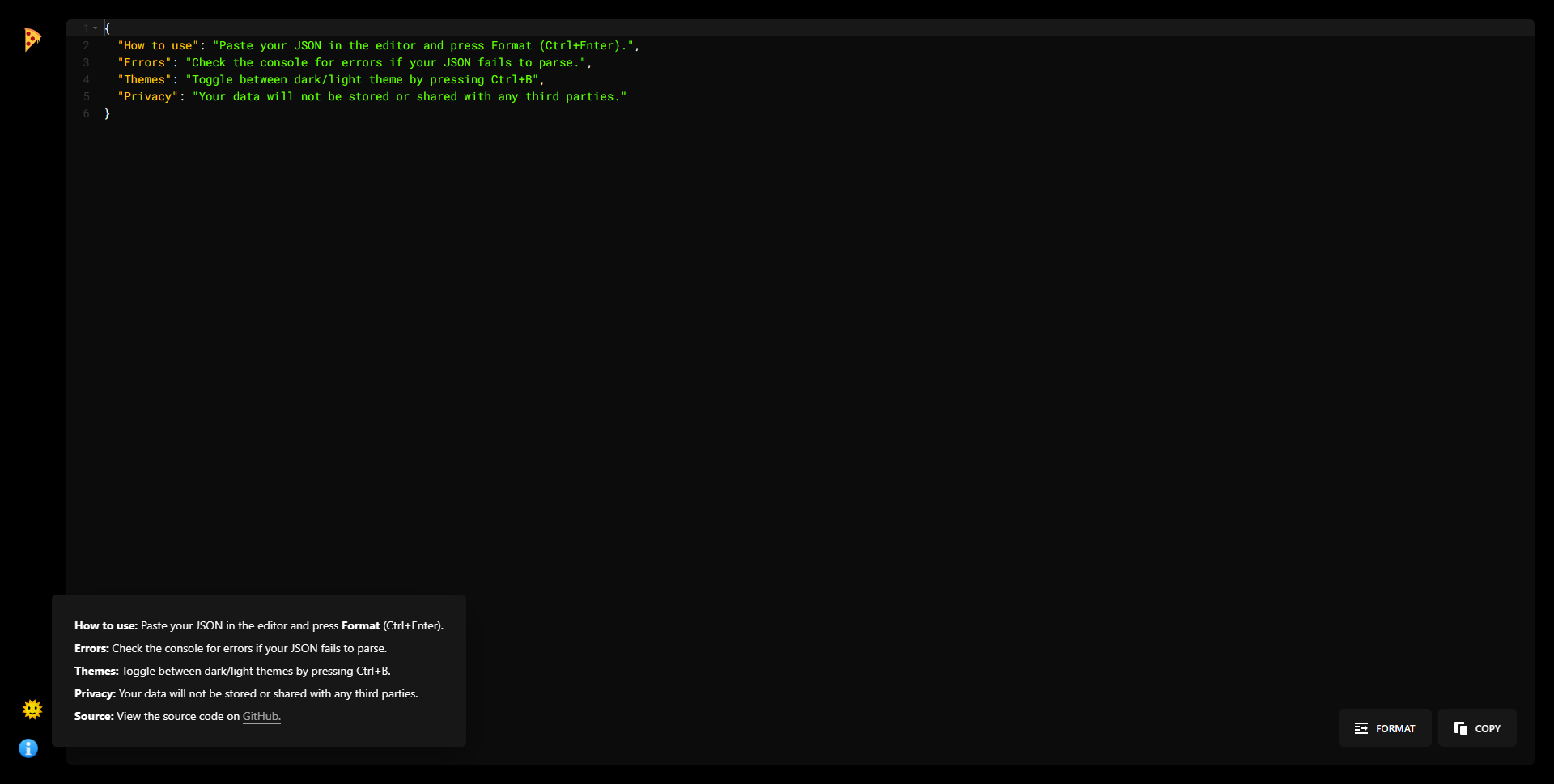Place cursor on "How to use" key in editor
The width and height of the screenshot is (1554, 784).
click(x=158, y=45)
